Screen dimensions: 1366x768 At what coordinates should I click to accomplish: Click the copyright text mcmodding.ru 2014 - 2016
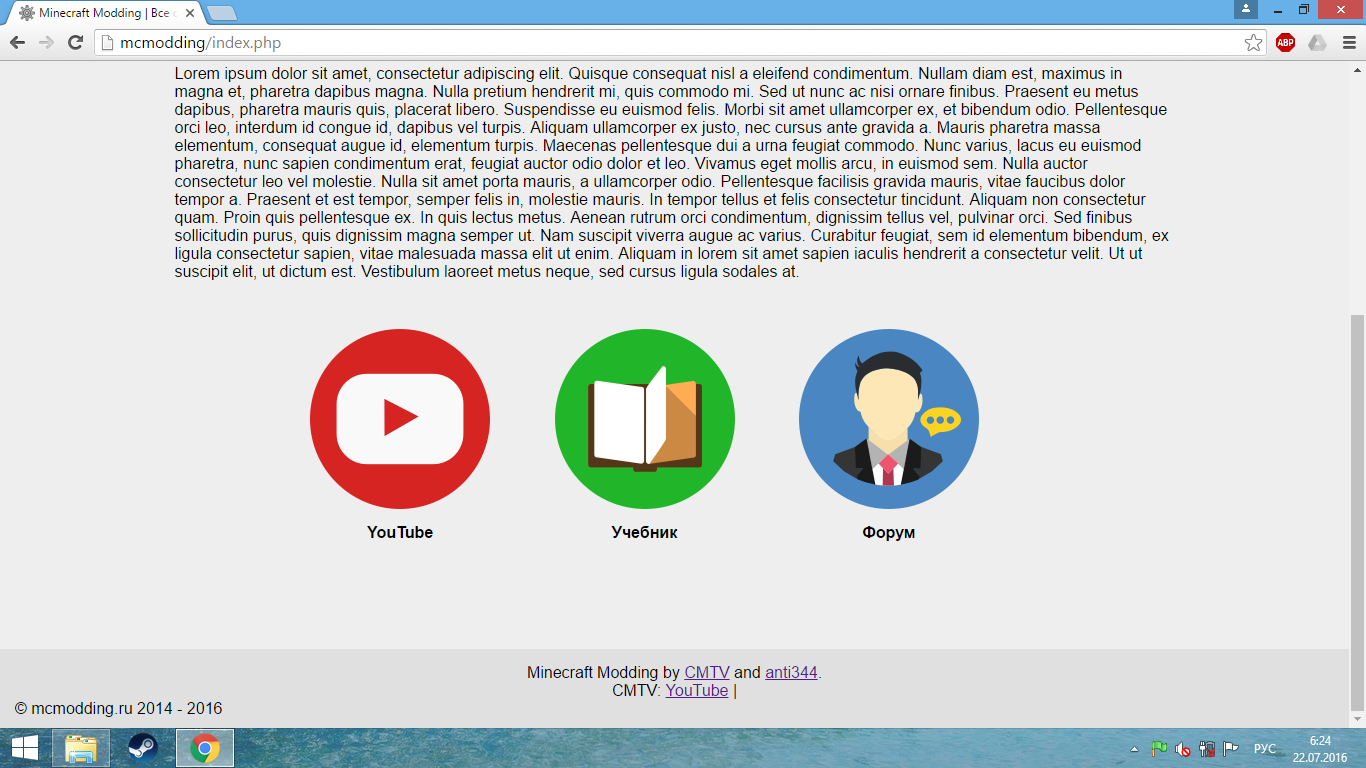pos(119,709)
